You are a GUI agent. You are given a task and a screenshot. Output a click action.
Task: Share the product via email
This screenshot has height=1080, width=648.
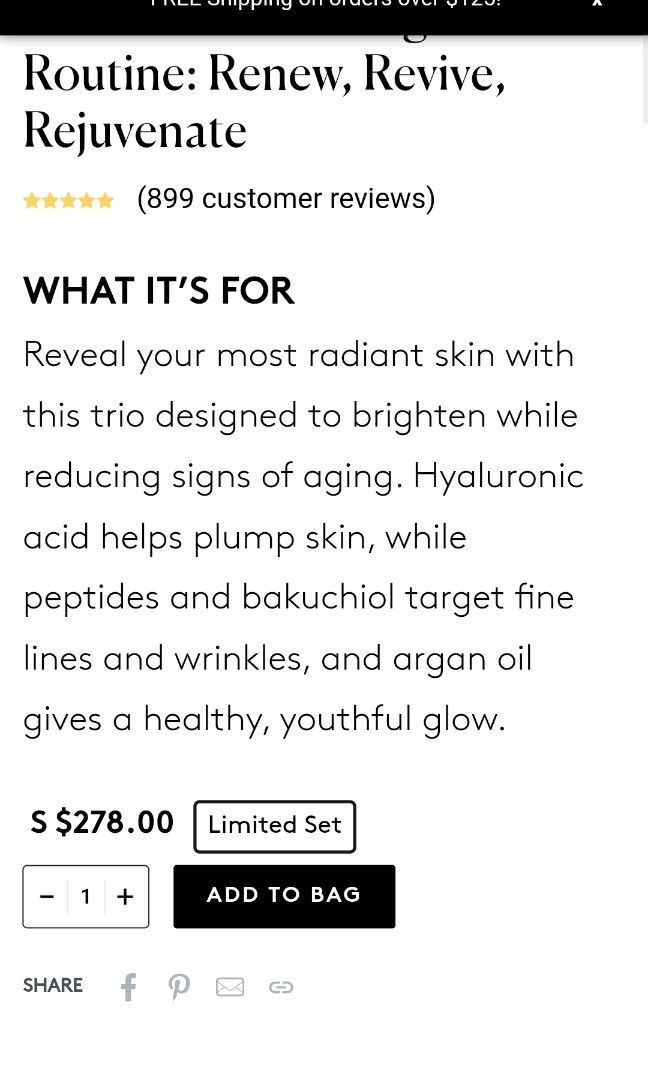pyautogui.click(x=230, y=987)
